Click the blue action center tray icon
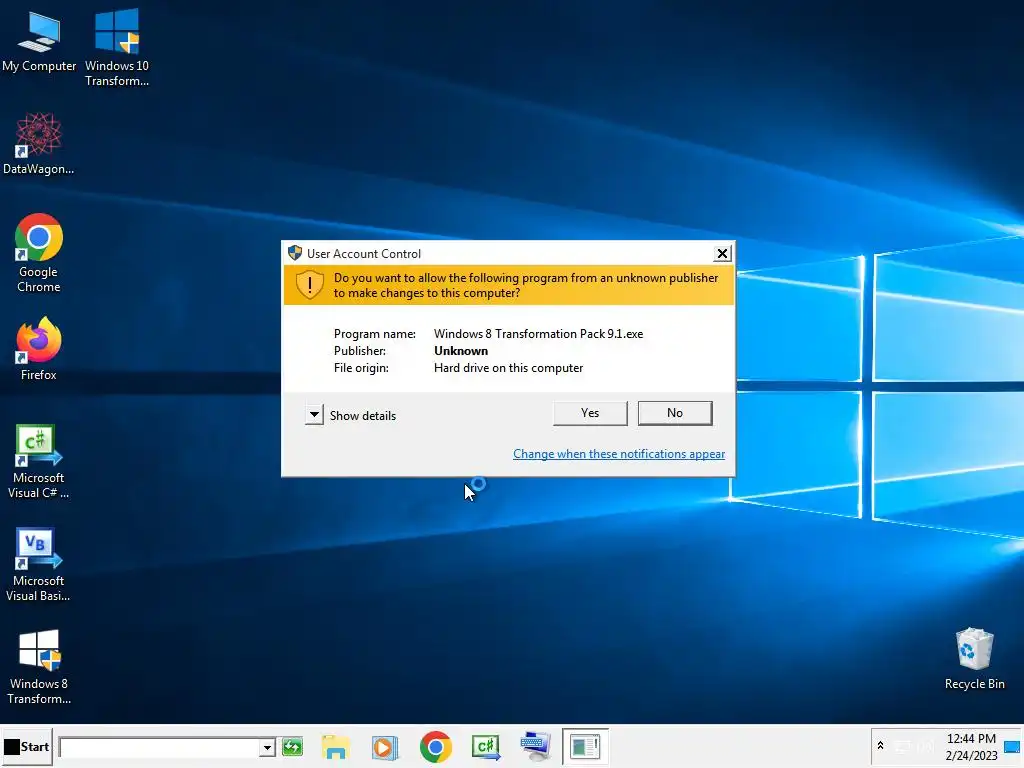This screenshot has width=1024, height=768. pyautogui.click(x=1012, y=746)
